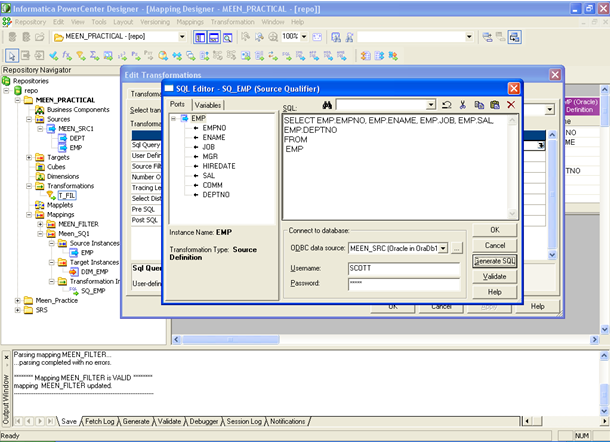Expand the SRS folder in navigator
Image resolution: width=610 pixels, height=442 pixels.
tap(18, 310)
